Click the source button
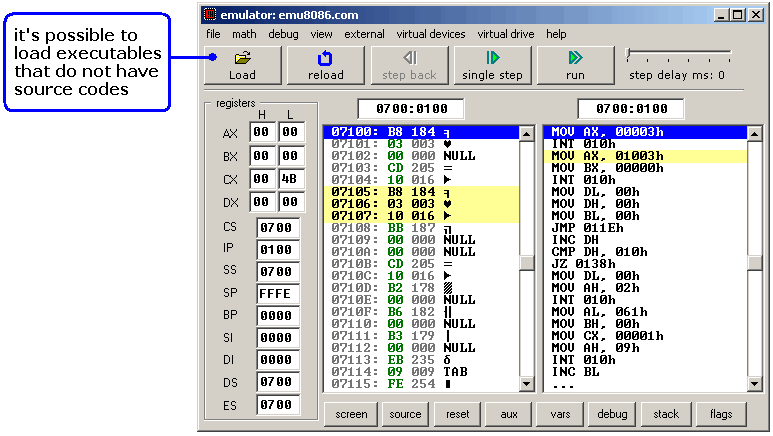The width and height of the screenshot is (773, 436). (x=405, y=414)
